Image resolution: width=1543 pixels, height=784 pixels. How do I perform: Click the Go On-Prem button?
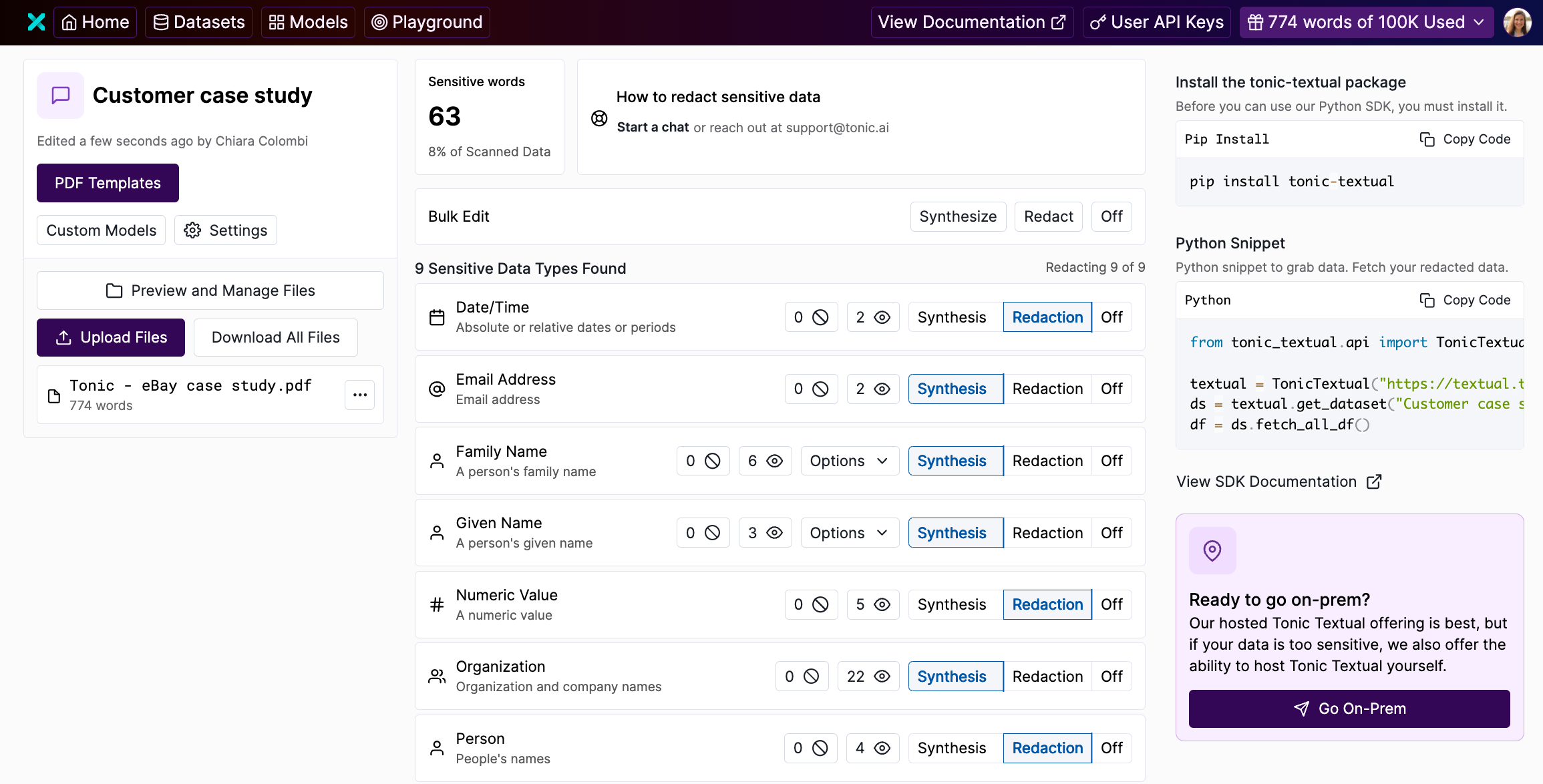[1349, 709]
